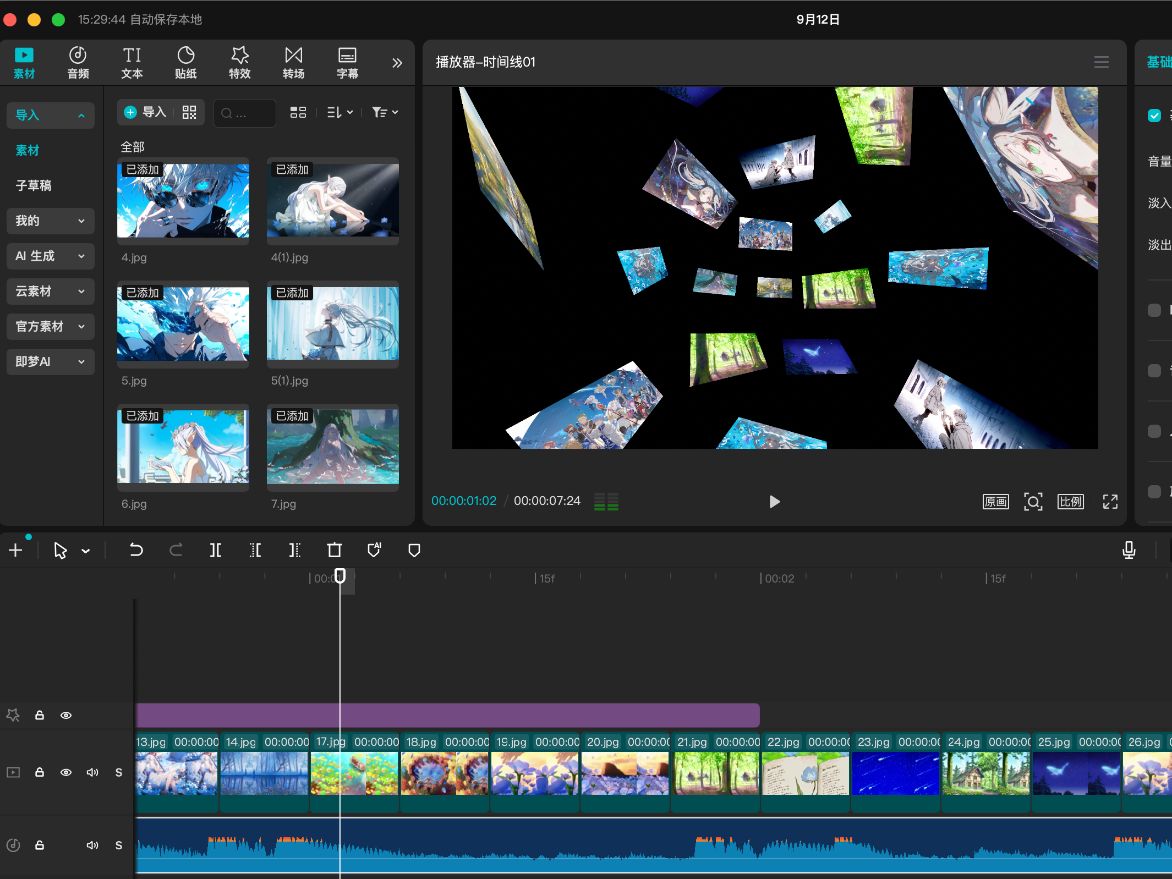Click the current timecode 00:00:01:02
Viewport: 1172px width, 879px height.
[463, 501]
